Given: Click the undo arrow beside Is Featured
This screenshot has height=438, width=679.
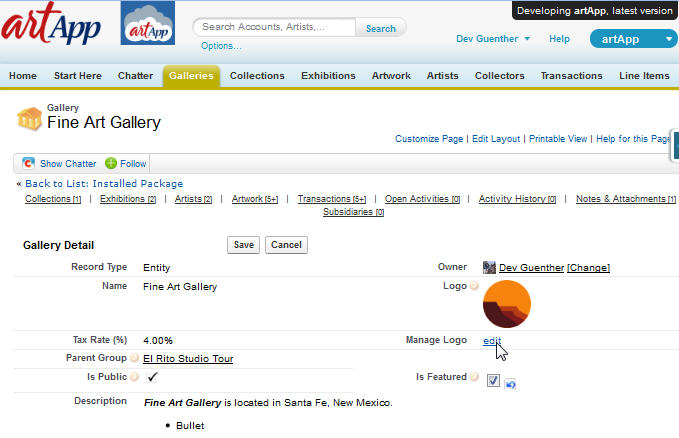Looking at the screenshot, I should [x=510, y=383].
